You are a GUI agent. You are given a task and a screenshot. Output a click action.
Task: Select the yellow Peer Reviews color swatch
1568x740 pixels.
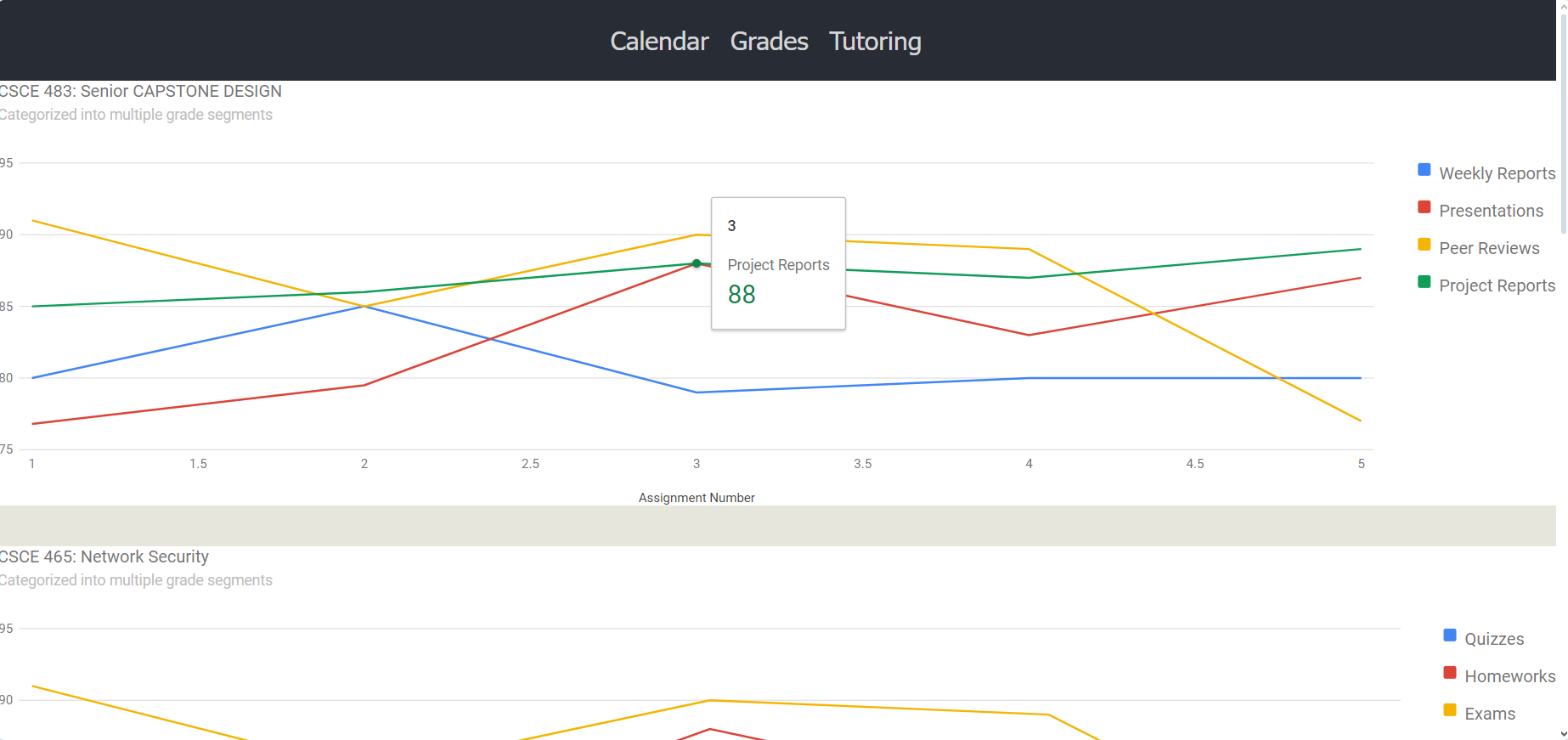click(x=1424, y=244)
